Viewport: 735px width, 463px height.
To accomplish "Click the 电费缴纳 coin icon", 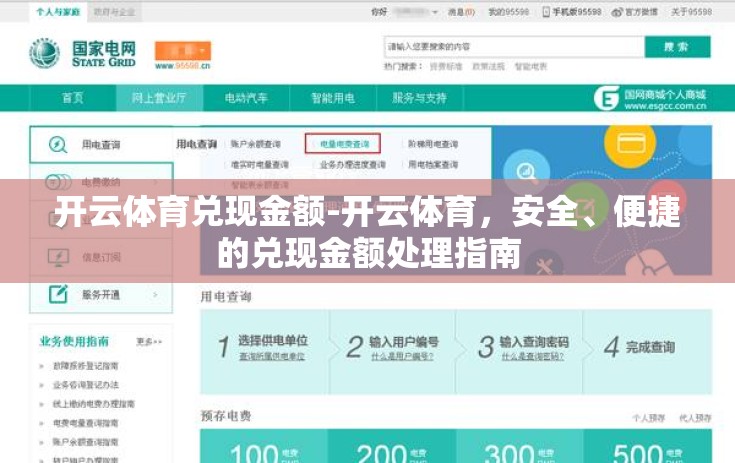I will (58, 182).
